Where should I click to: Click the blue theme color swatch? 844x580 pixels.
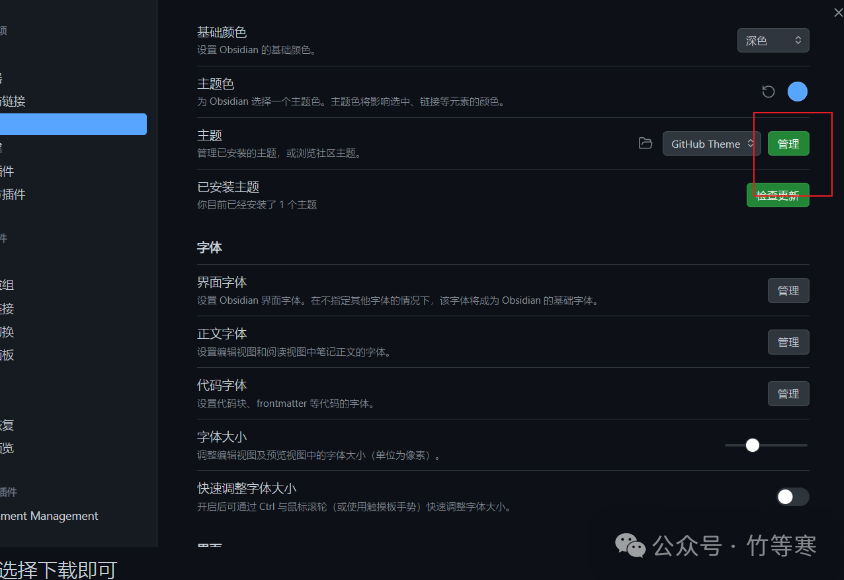(x=797, y=91)
